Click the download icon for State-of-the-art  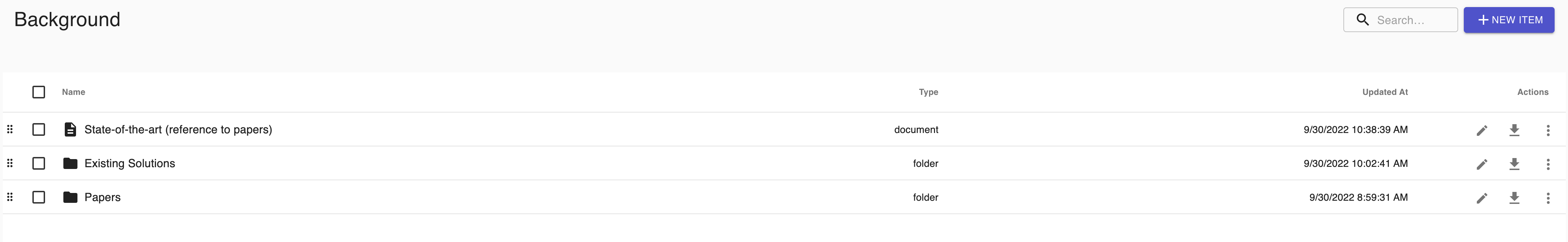pyautogui.click(x=1515, y=129)
